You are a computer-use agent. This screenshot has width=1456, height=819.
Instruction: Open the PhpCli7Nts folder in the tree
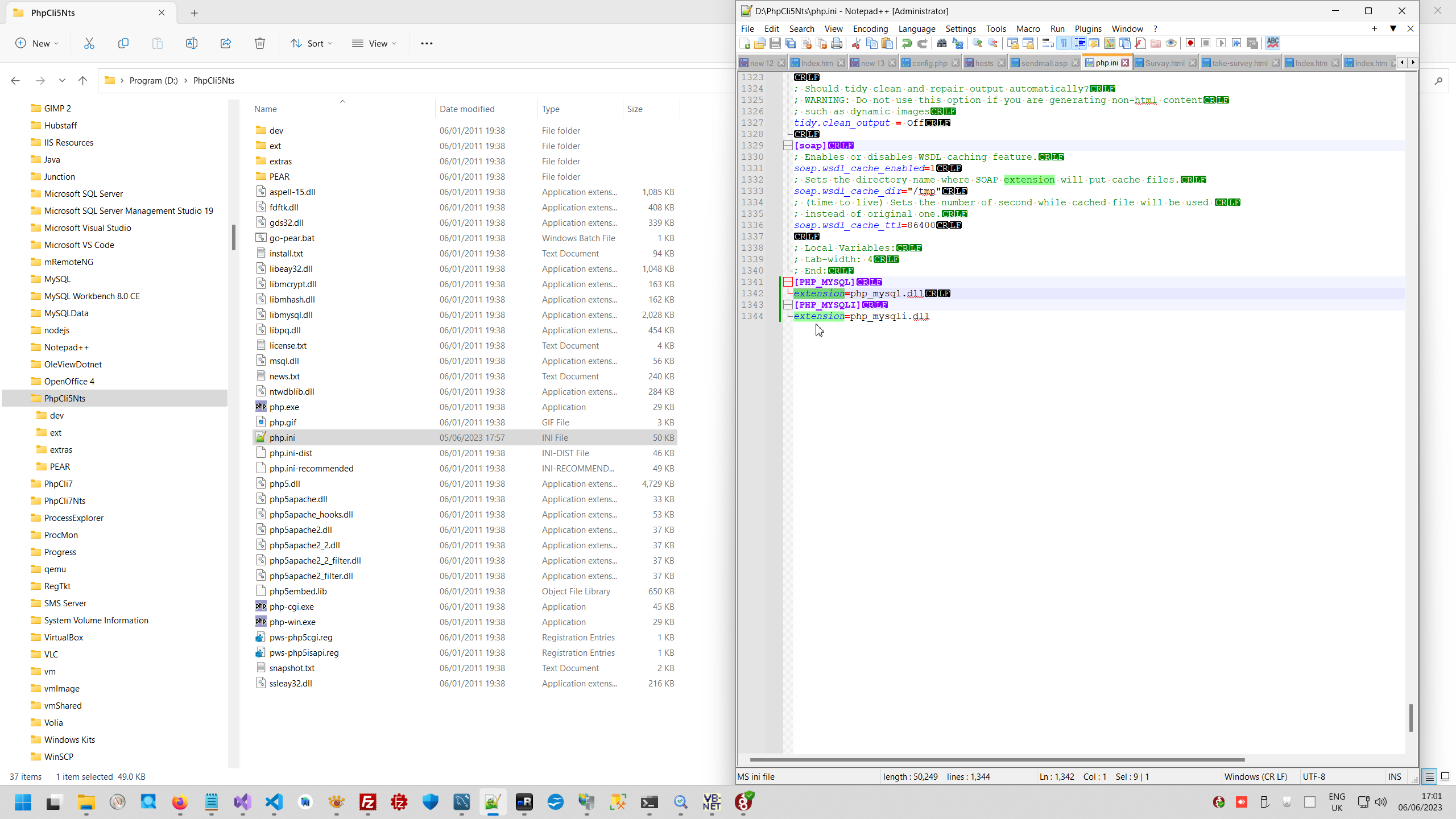(x=65, y=500)
